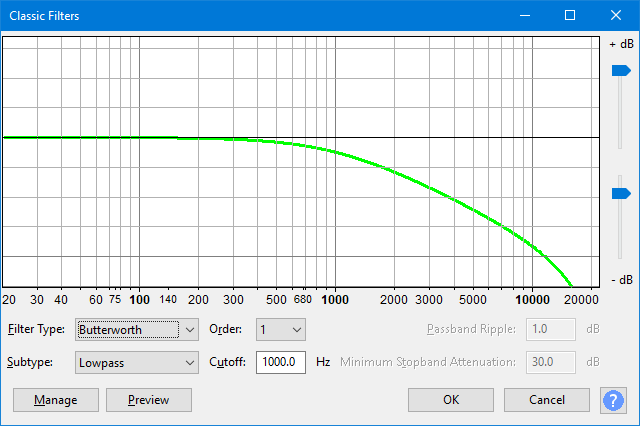Click the Minimum Stopband Attenuation field

[551, 362]
